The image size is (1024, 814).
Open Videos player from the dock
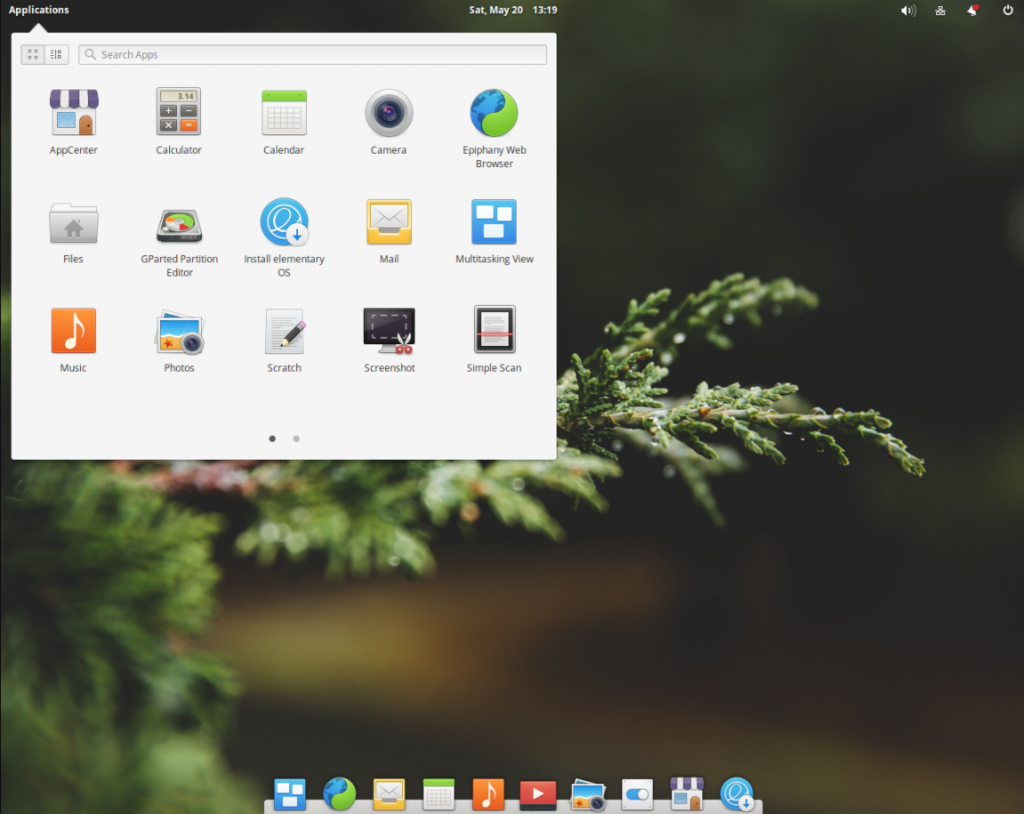pos(538,794)
